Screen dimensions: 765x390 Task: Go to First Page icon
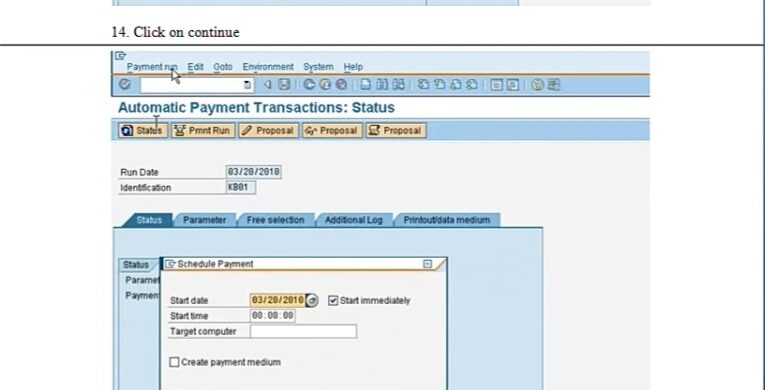point(423,84)
